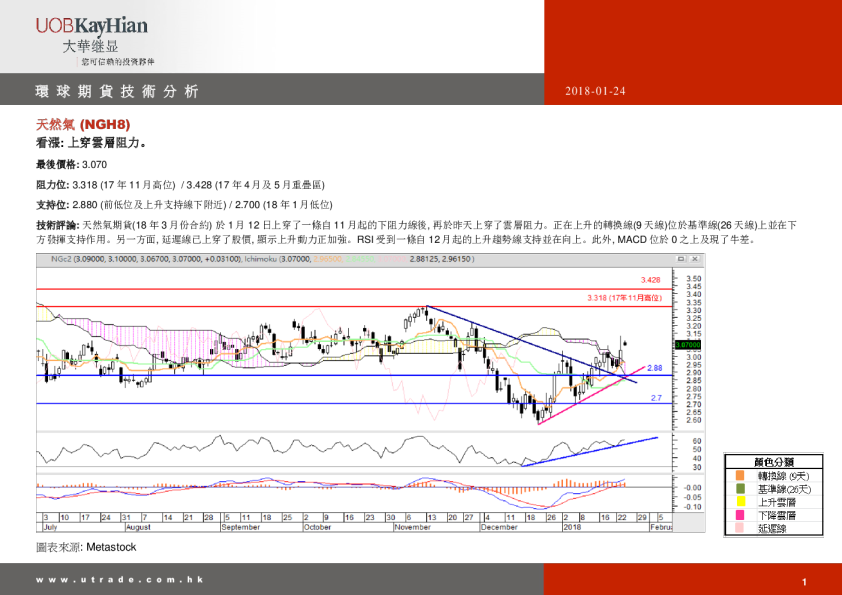This screenshot has height=595, width=842.
Task: Click the 2.88 support level label
Action: [655, 368]
